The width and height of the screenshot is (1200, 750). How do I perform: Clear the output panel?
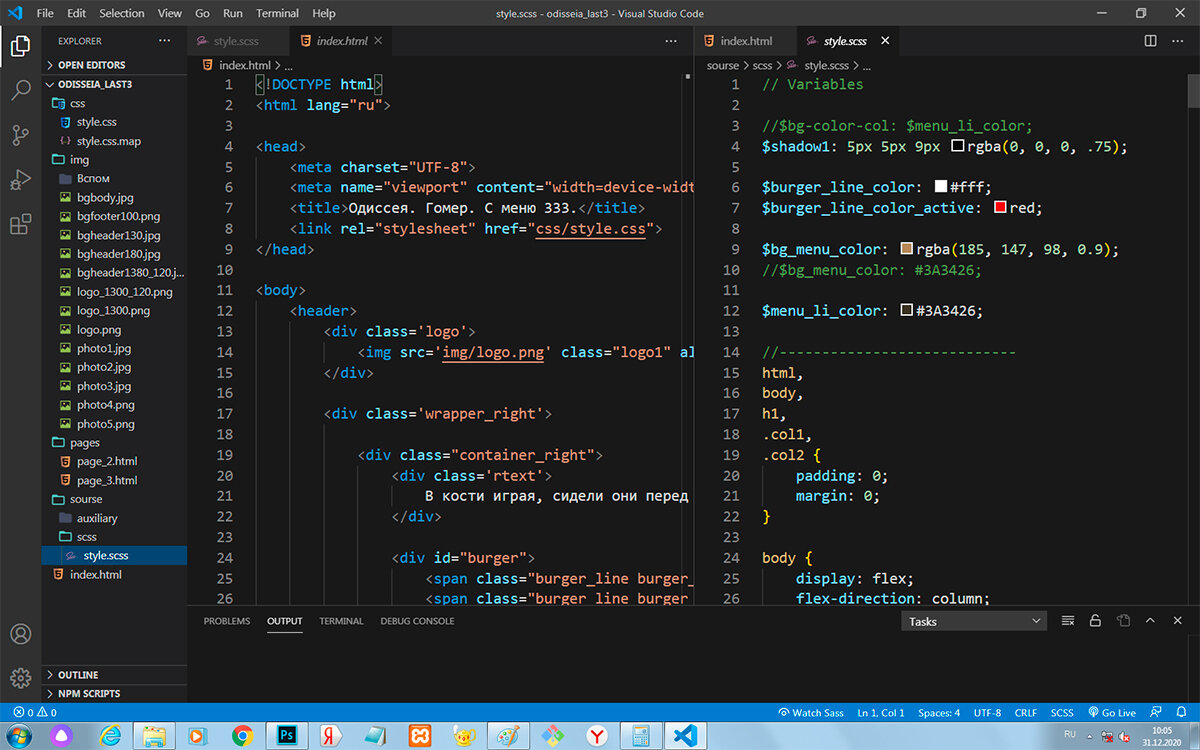(x=1068, y=621)
